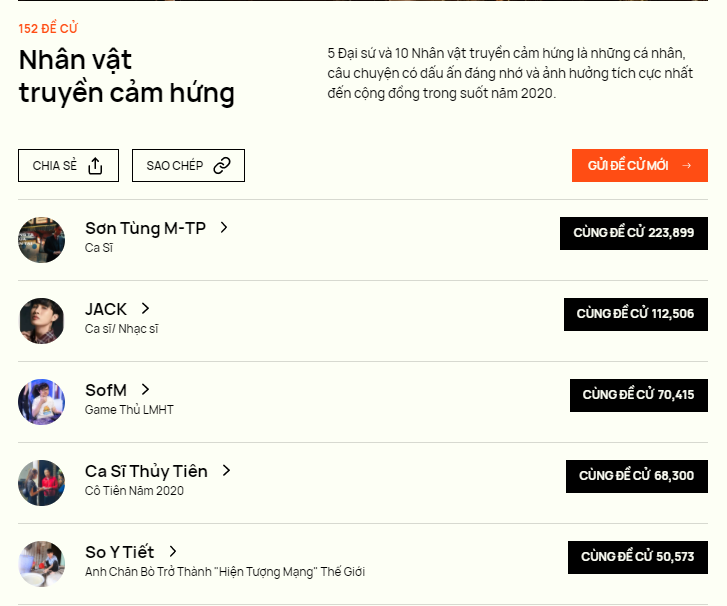
Task: Open Sơn Tùng M-TP's avatar photo
Action: pos(41,240)
